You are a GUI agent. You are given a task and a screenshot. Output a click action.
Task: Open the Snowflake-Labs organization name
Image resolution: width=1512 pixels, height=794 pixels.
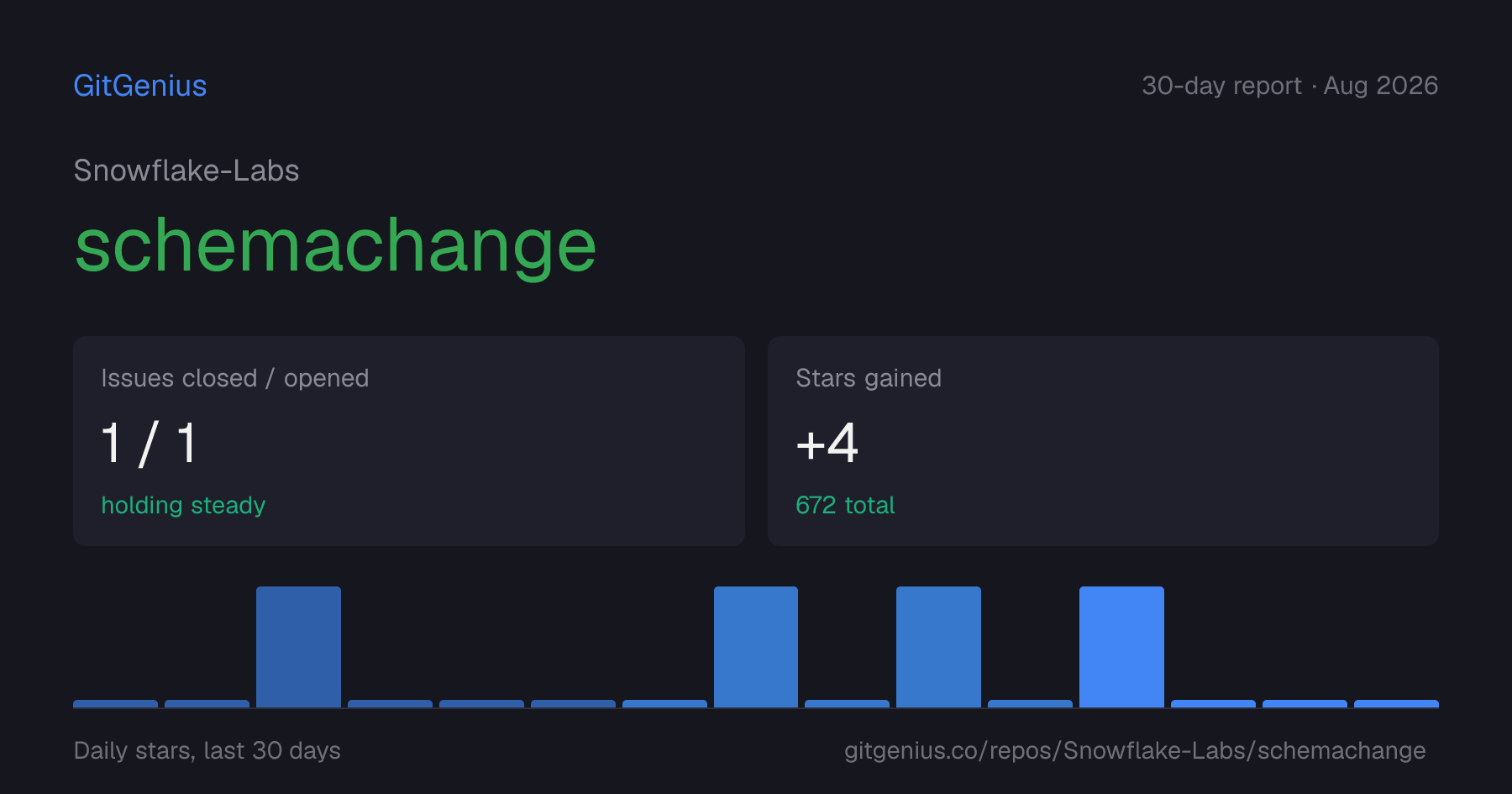pos(186,171)
